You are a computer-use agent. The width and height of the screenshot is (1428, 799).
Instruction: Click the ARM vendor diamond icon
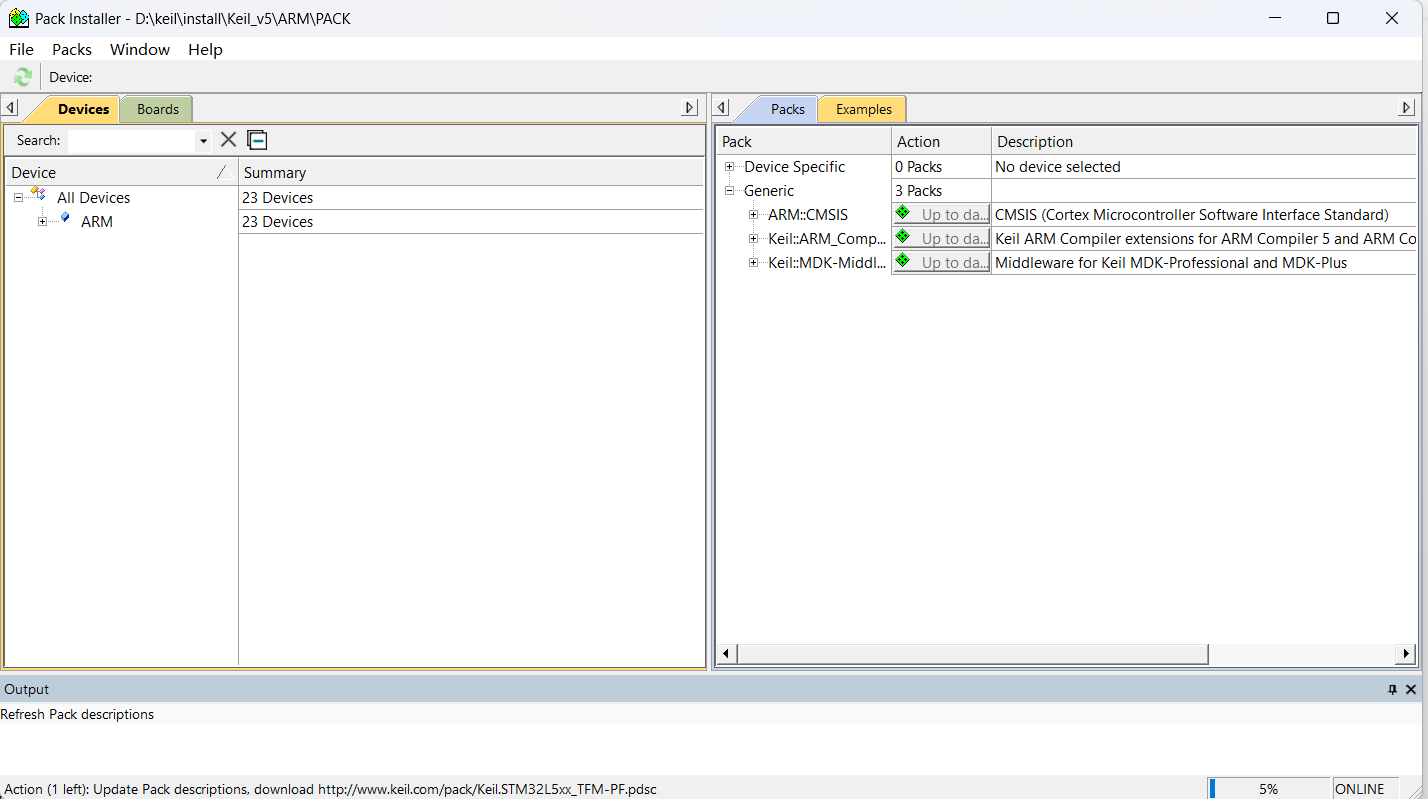64,218
